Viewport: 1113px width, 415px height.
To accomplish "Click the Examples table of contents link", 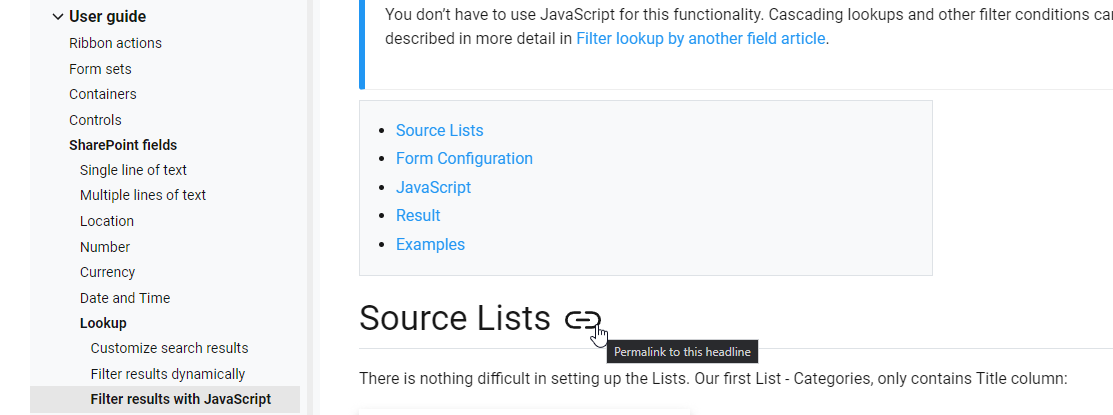I will (430, 244).
